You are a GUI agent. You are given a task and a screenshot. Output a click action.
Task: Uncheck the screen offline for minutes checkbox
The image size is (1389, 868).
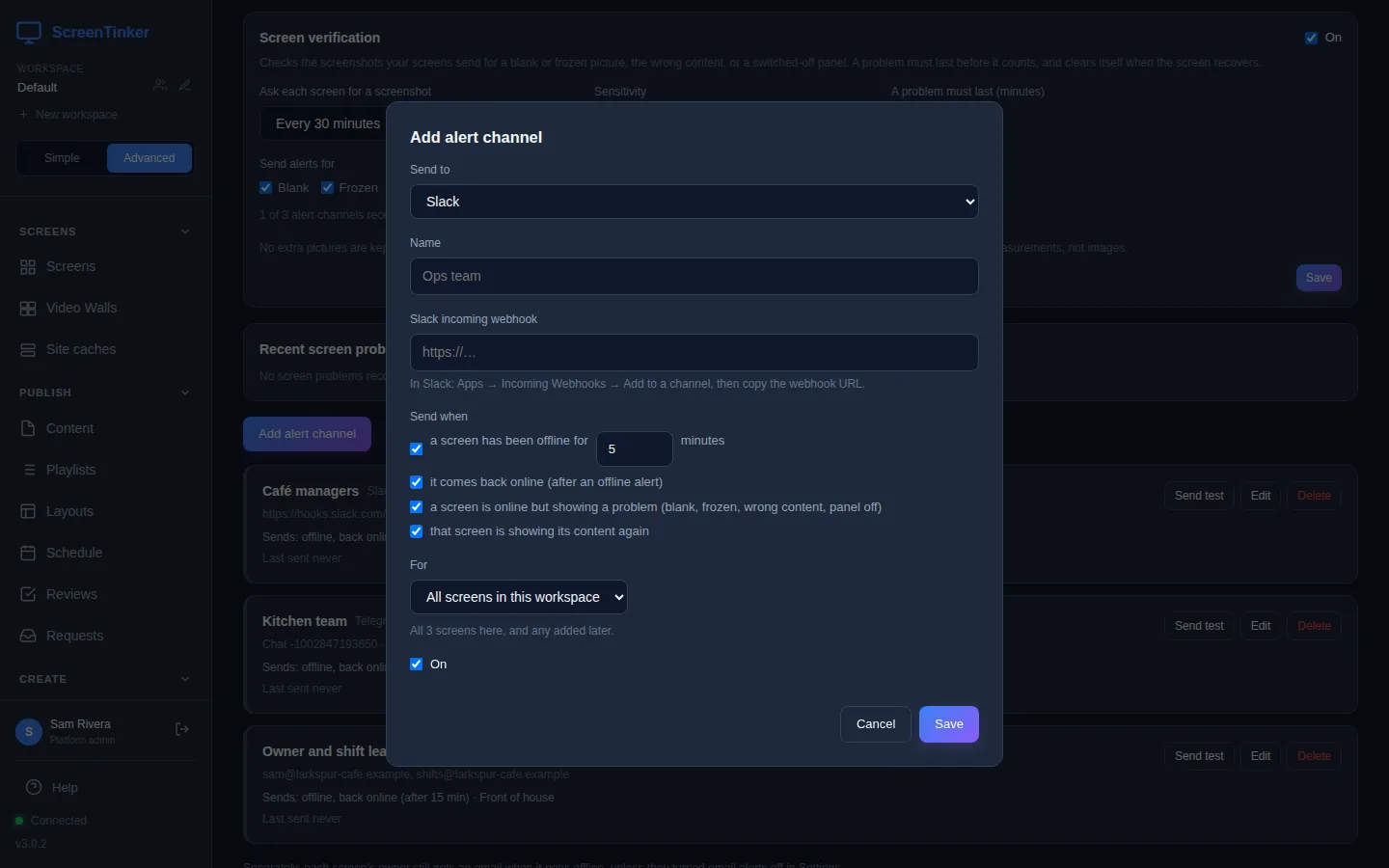[417, 449]
